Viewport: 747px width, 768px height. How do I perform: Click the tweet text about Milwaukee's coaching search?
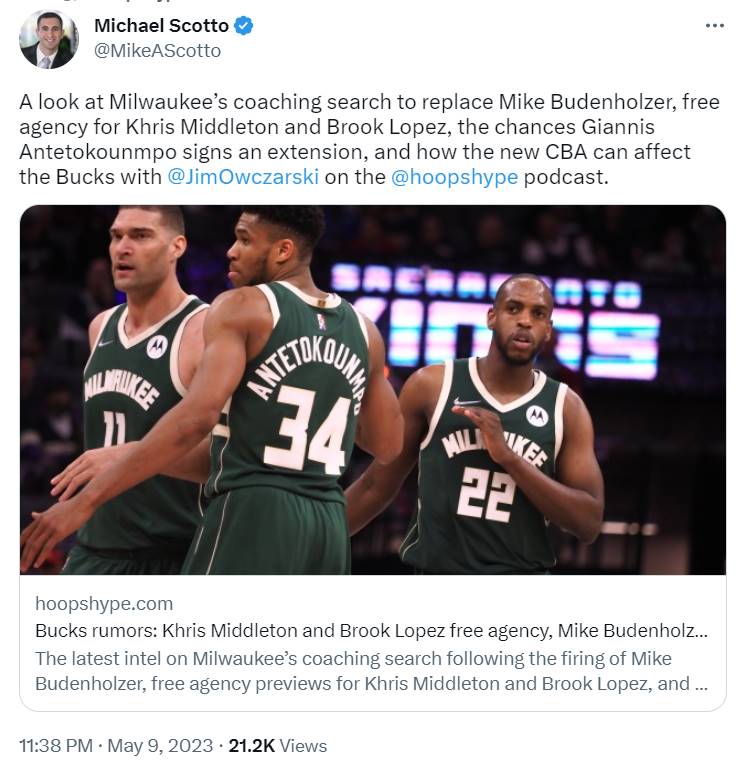(x=369, y=139)
